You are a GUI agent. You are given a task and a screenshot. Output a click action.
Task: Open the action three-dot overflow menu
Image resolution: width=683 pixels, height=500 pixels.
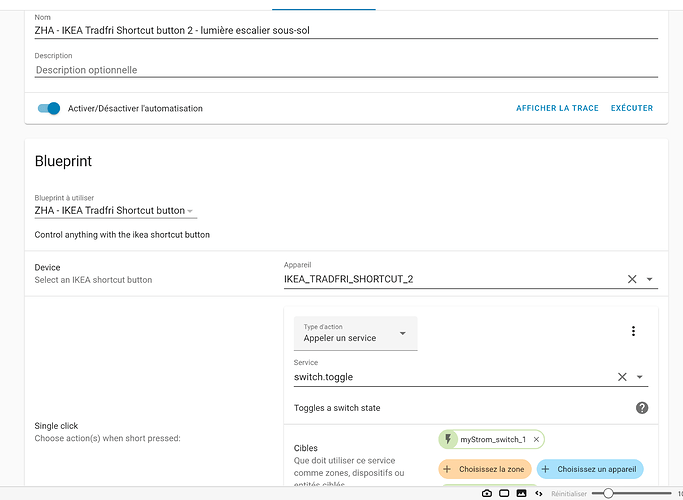pyautogui.click(x=633, y=331)
